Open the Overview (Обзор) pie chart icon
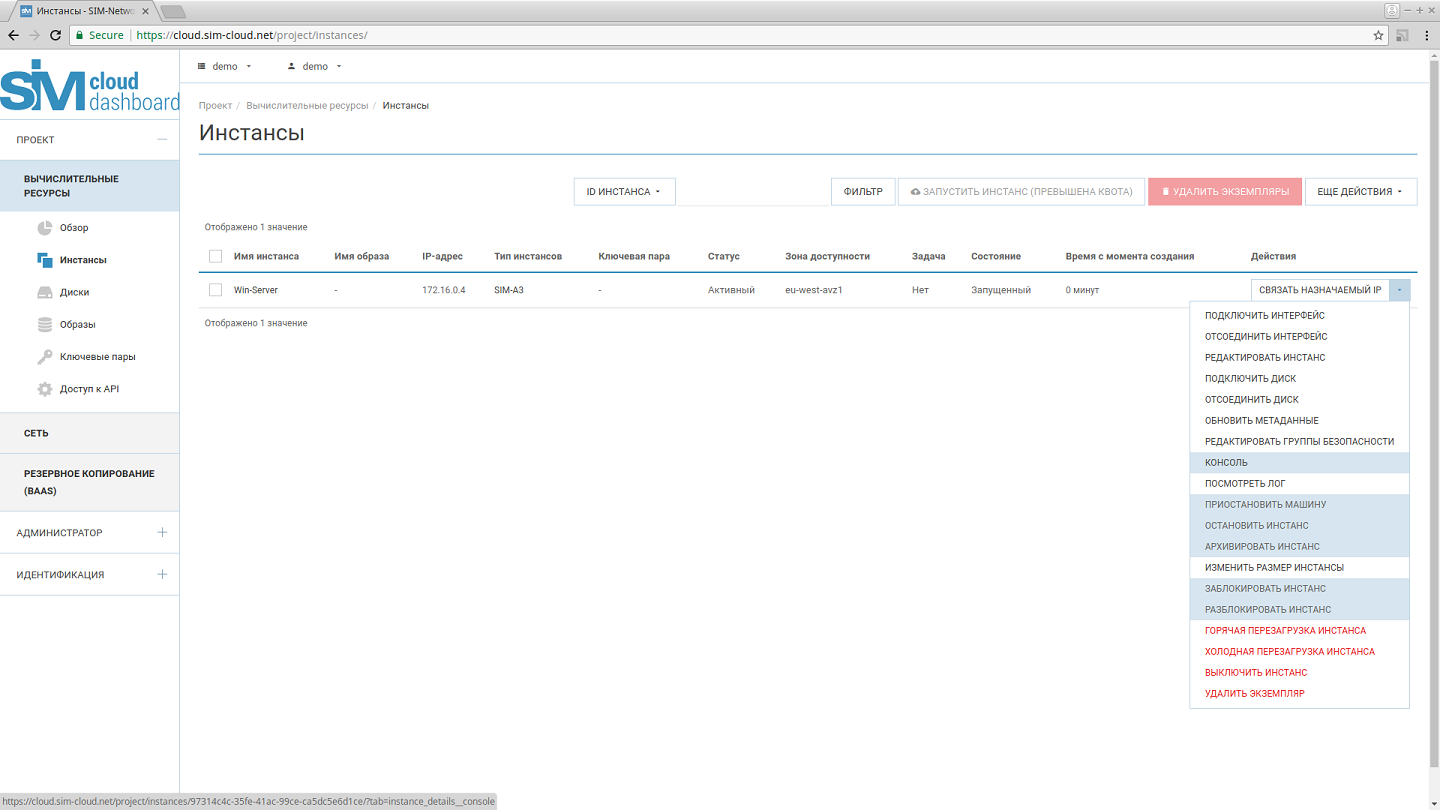Image resolution: width=1440 pixels, height=810 pixels. [x=45, y=228]
